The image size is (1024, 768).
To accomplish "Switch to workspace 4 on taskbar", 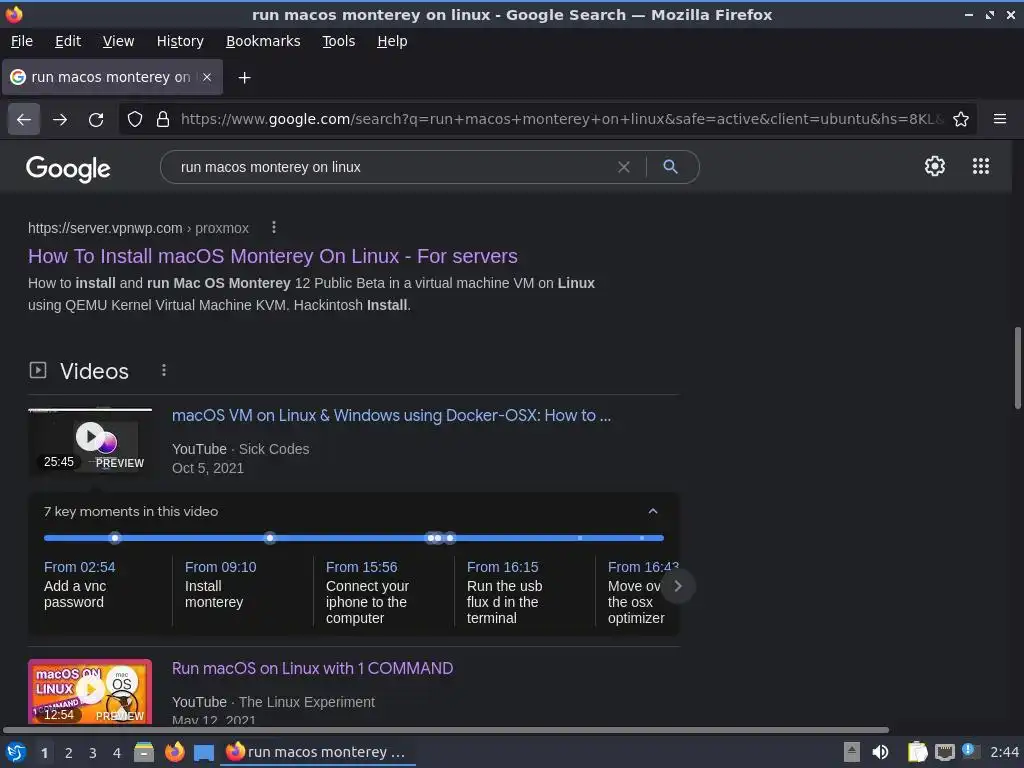I will [117, 753].
